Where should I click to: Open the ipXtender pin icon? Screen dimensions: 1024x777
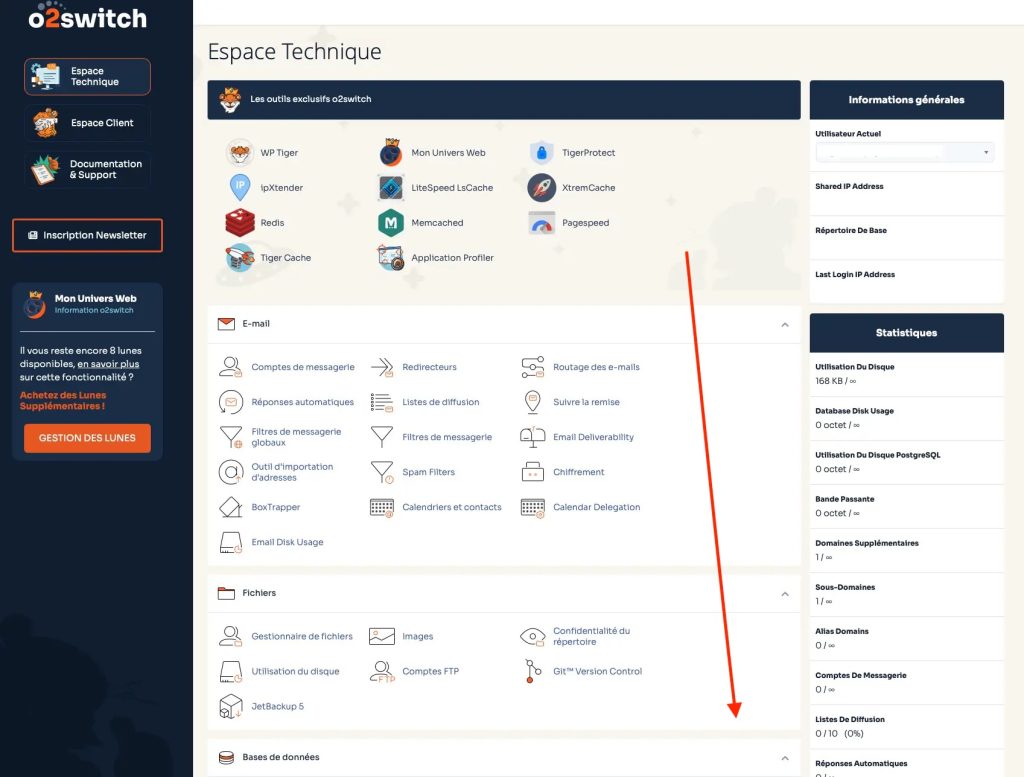coord(240,187)
